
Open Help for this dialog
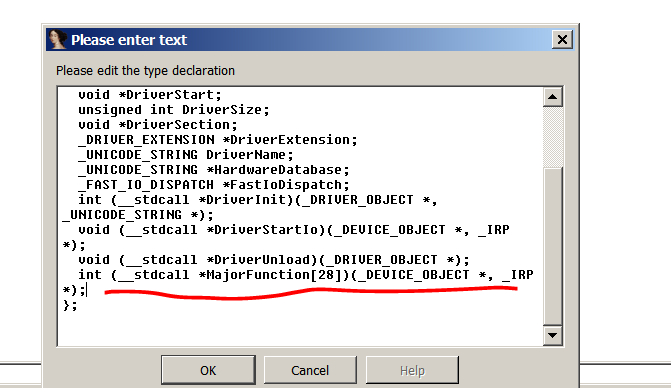pos(412,370)
